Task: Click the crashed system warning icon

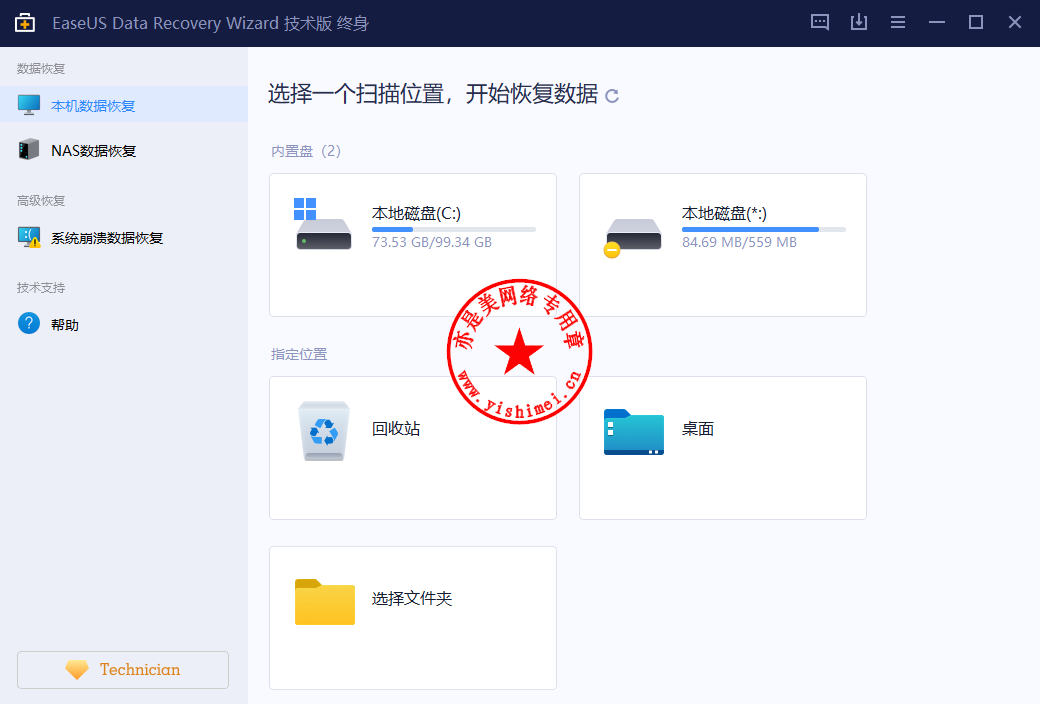Action: point(29,238)
